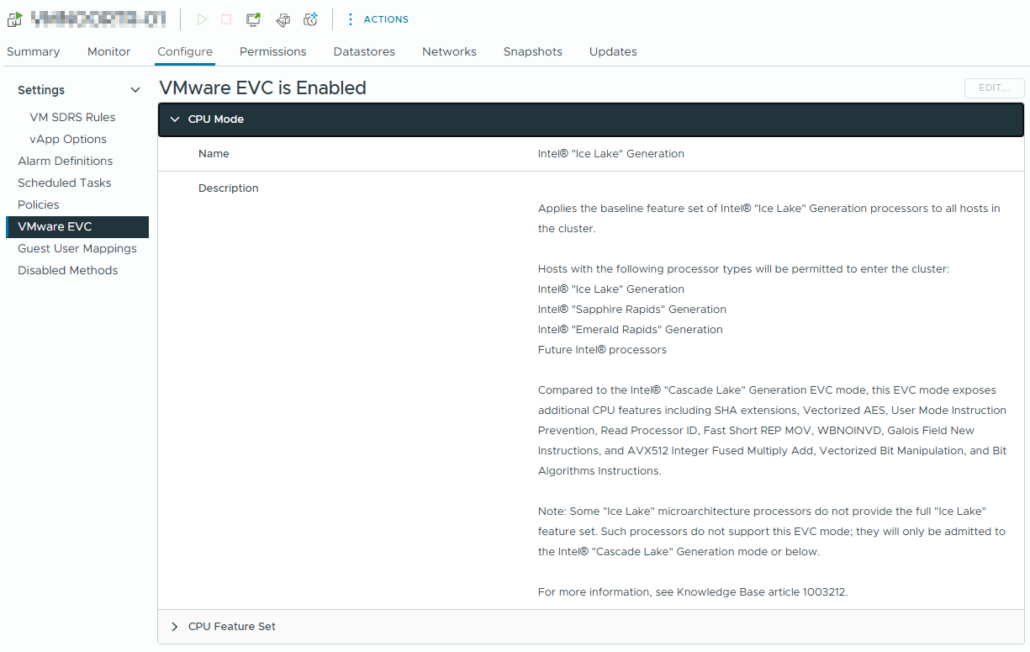Open the Snapshots tab
The image size is (1030, 652).
(532, 51)
